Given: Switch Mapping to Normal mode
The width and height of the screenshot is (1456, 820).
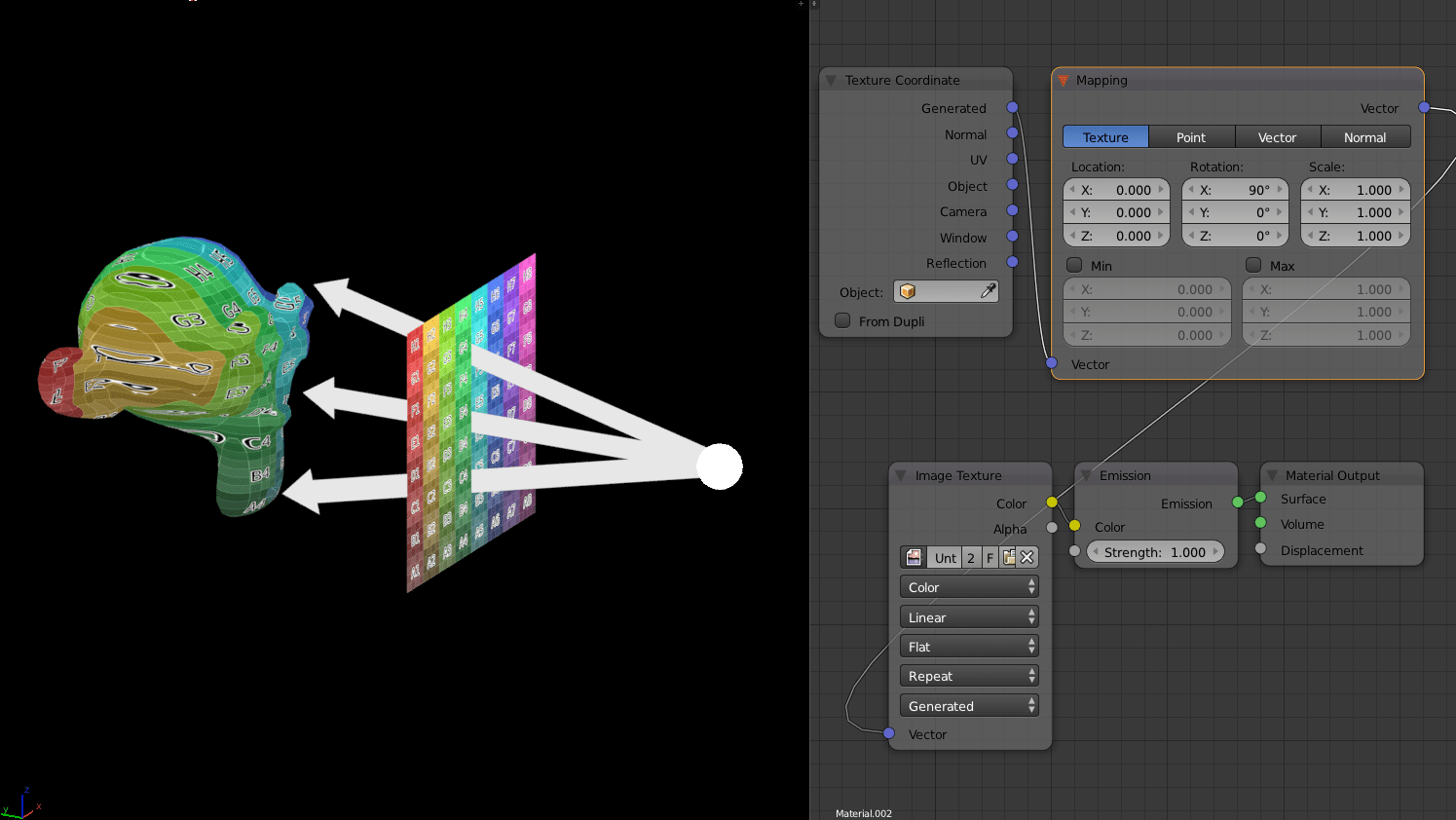Looking at the screenshot, I should point(1365,136).
